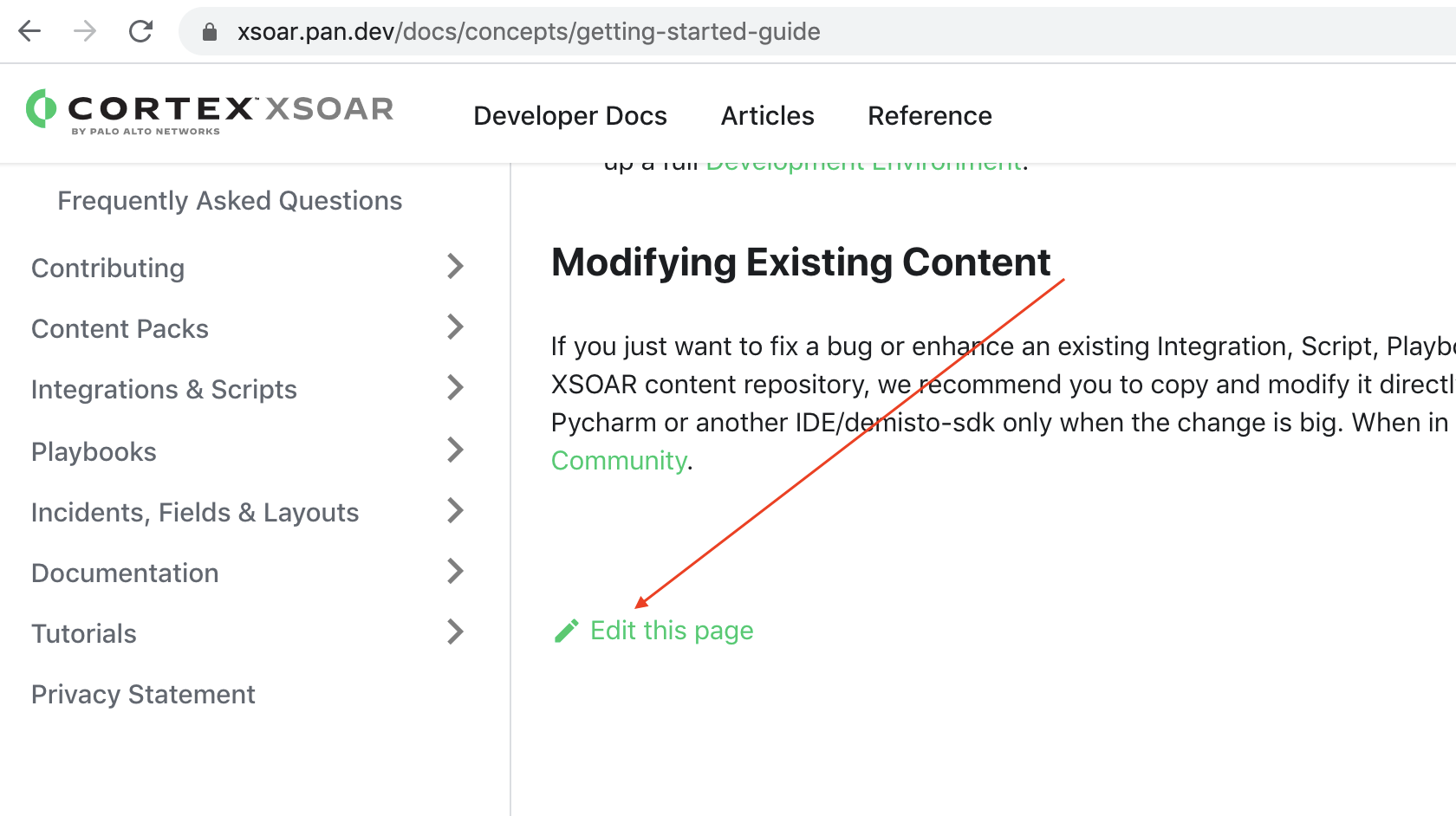Screen dimensions: 1456x816
Task: Click the padlock site security icon
Action: (209, 32)
